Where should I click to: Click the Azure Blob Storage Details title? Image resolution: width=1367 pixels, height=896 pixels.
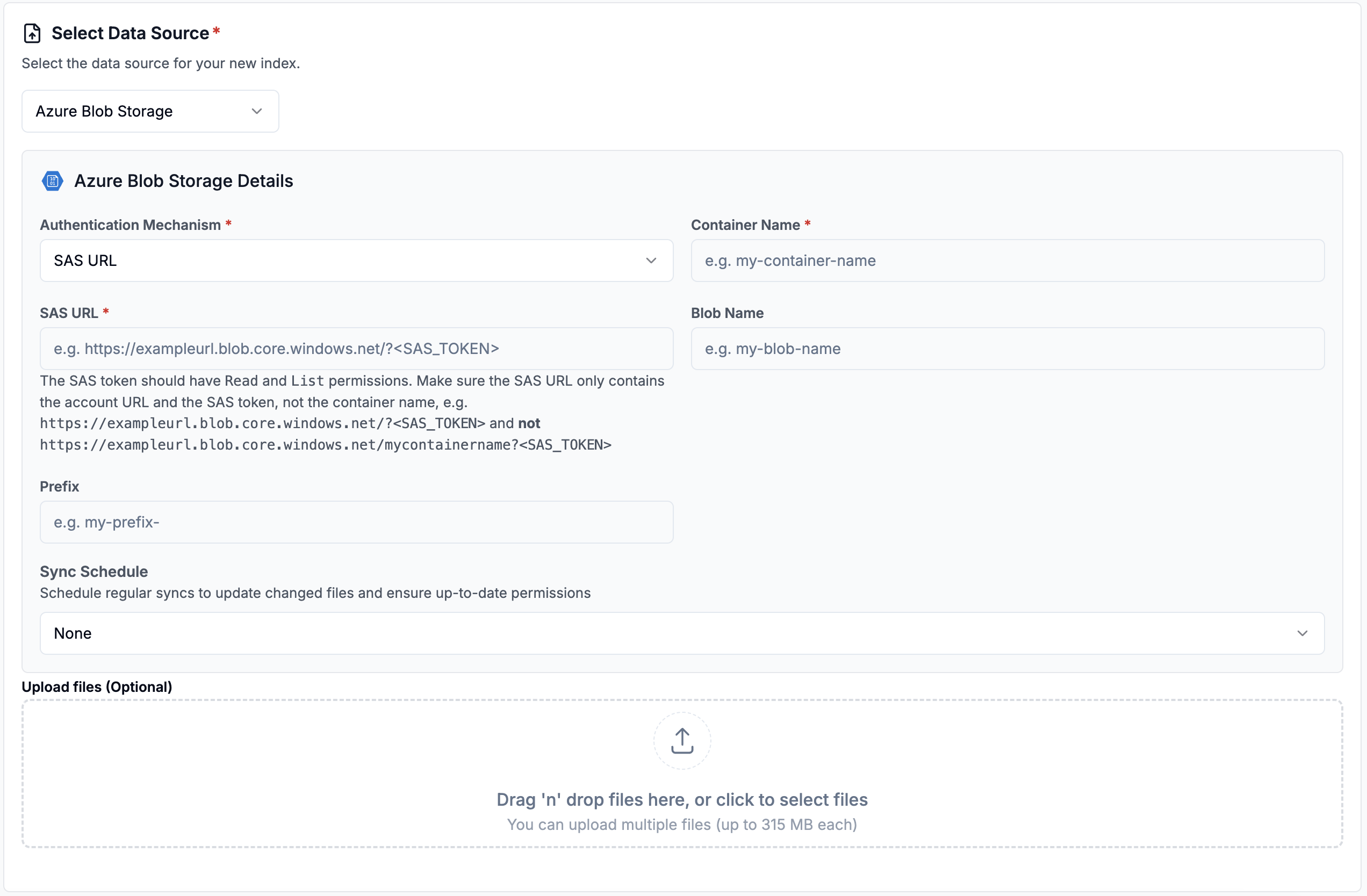pos(183,181)
